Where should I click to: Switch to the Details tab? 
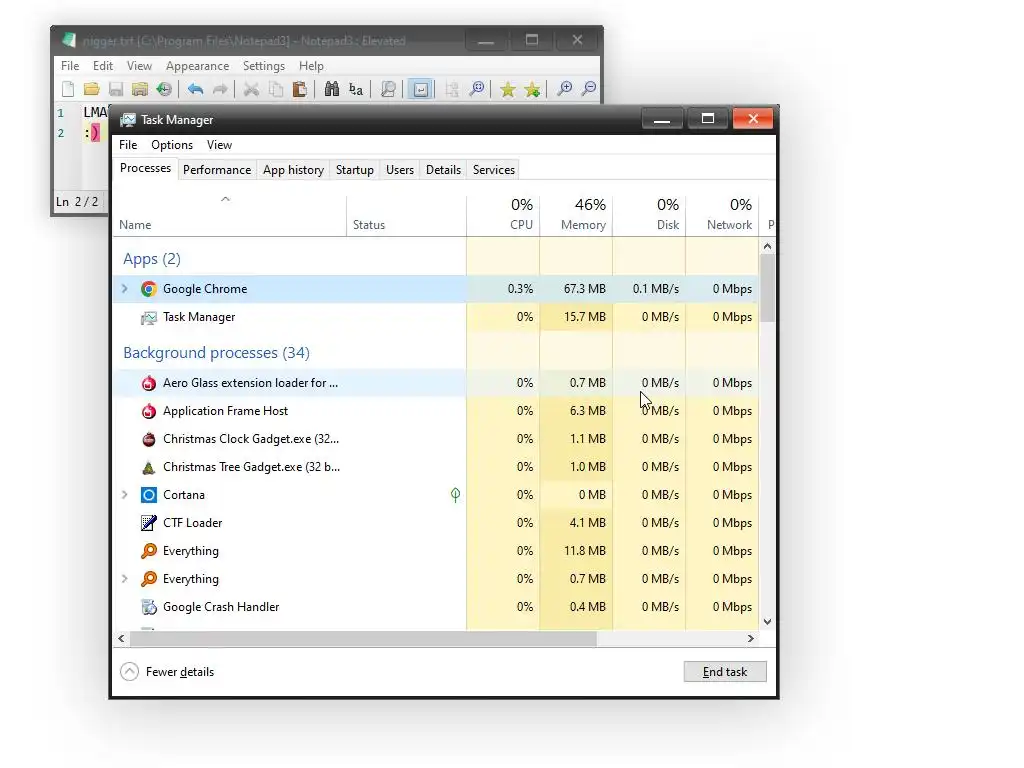[x=443, y=170]
